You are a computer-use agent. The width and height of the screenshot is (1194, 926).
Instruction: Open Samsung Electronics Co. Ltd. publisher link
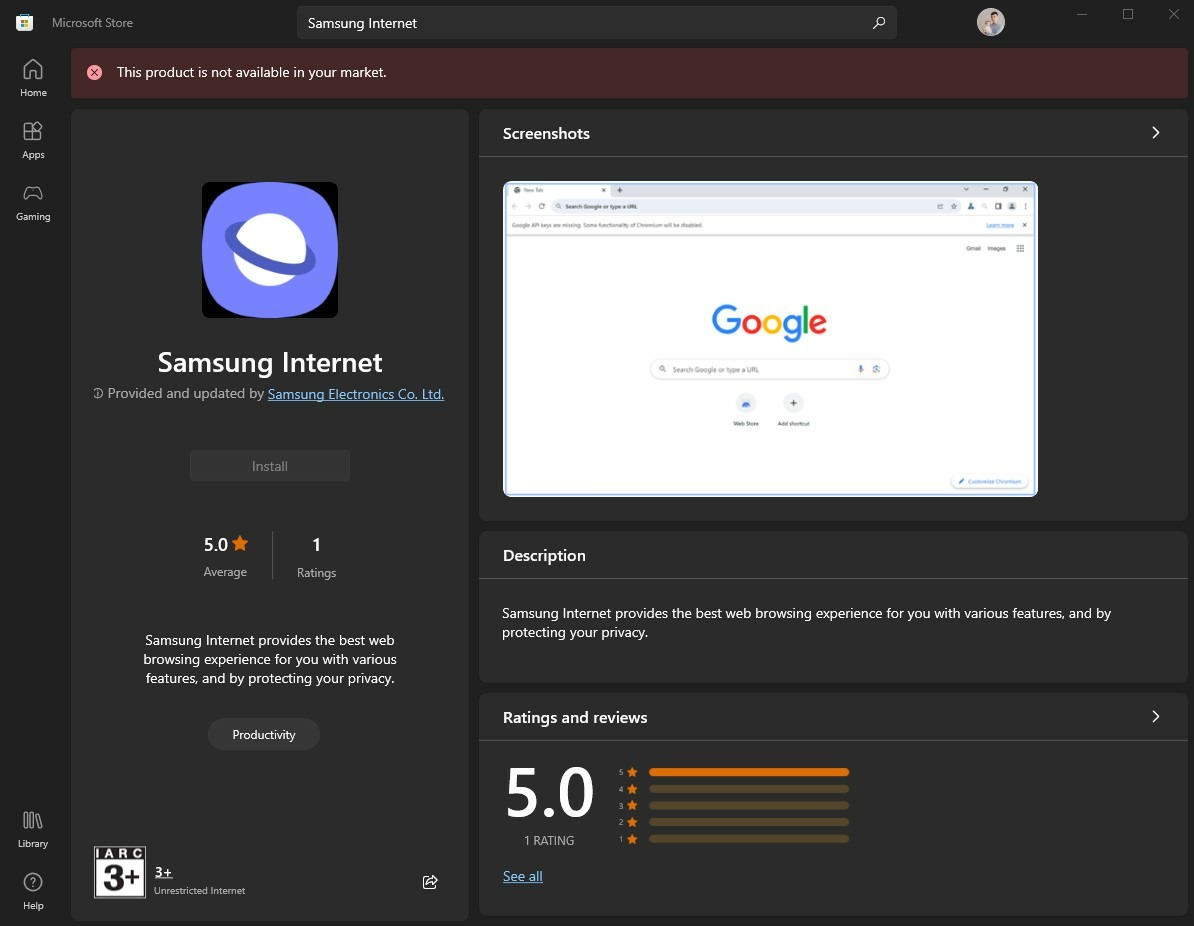356,394
